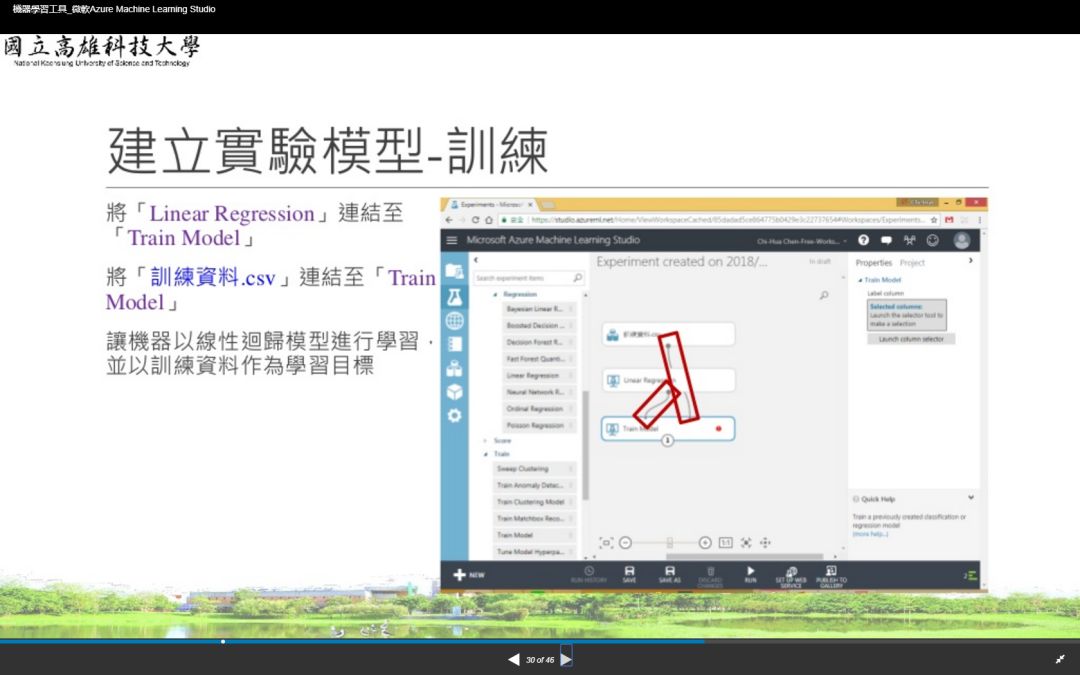Collapse the Properties pane with right arrow
The image size is (1080, 675).
[970, 260]
